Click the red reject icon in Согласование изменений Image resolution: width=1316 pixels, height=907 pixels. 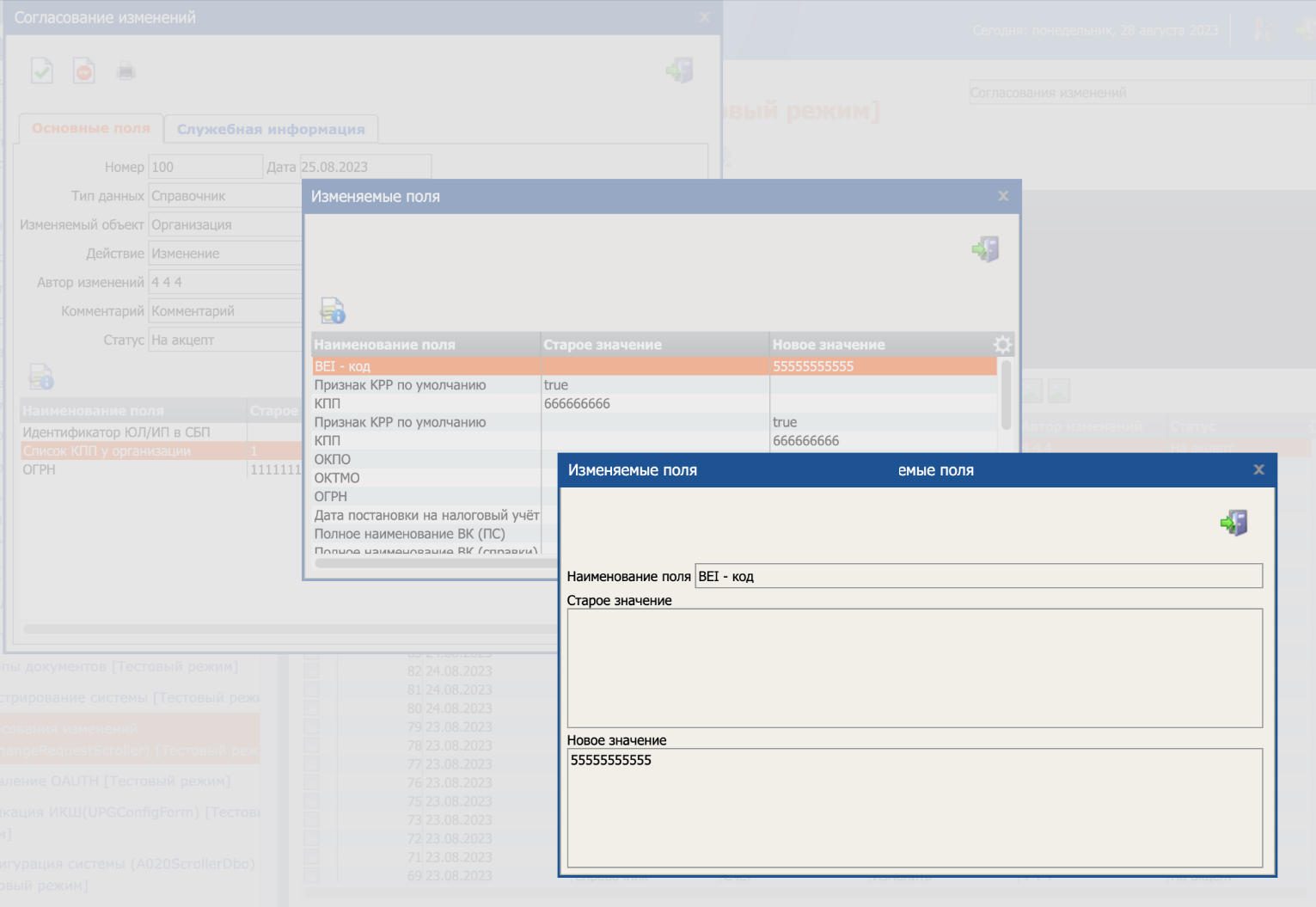point(84,70)
